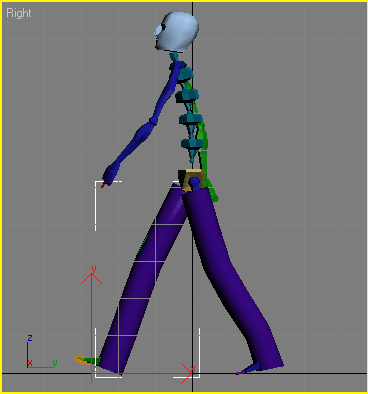Click the Right viewport label
The width and height of the screenshot is (368, 394).
(x=19, y=13)
